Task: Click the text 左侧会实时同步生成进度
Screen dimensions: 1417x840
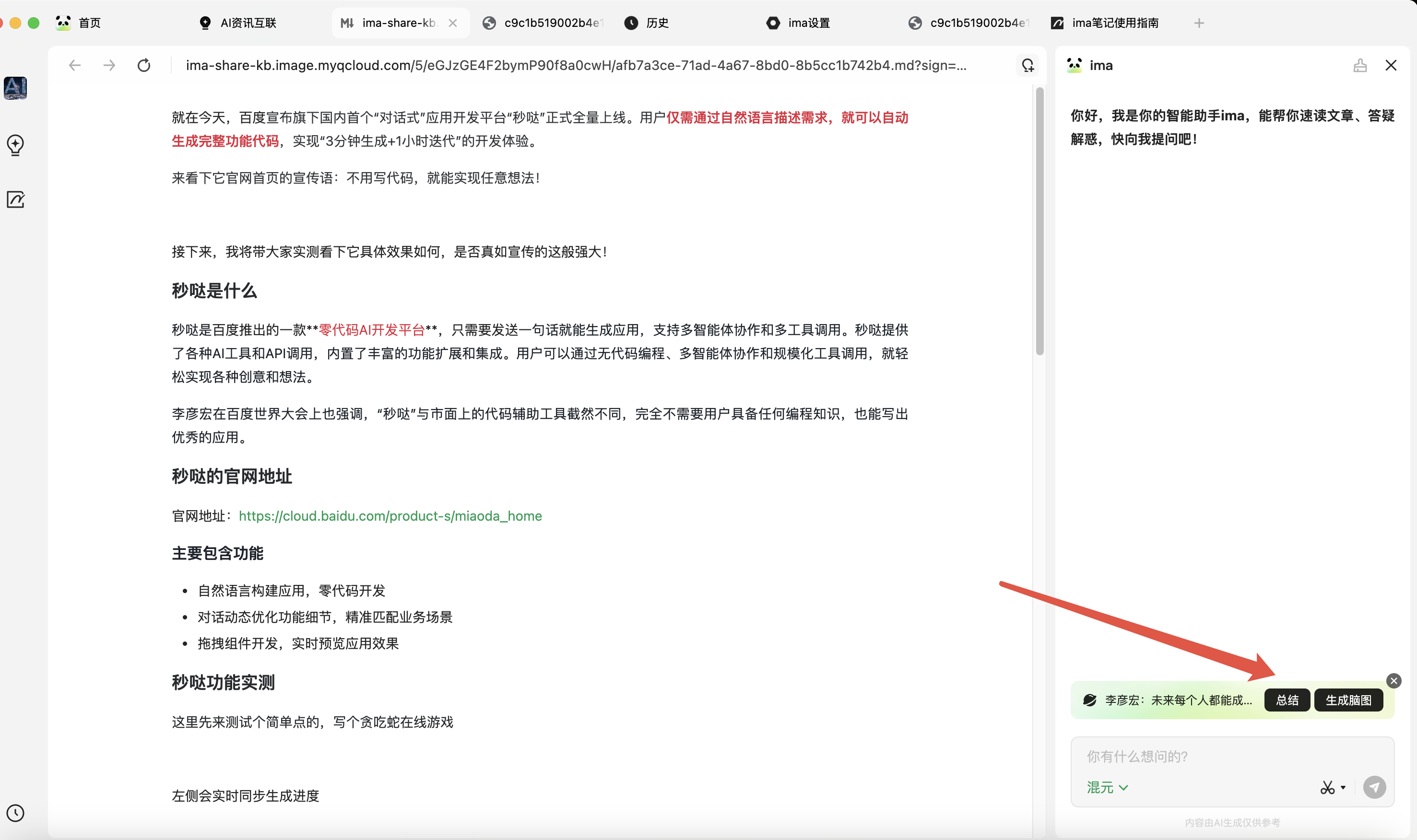Action: [x=245, y=796]
